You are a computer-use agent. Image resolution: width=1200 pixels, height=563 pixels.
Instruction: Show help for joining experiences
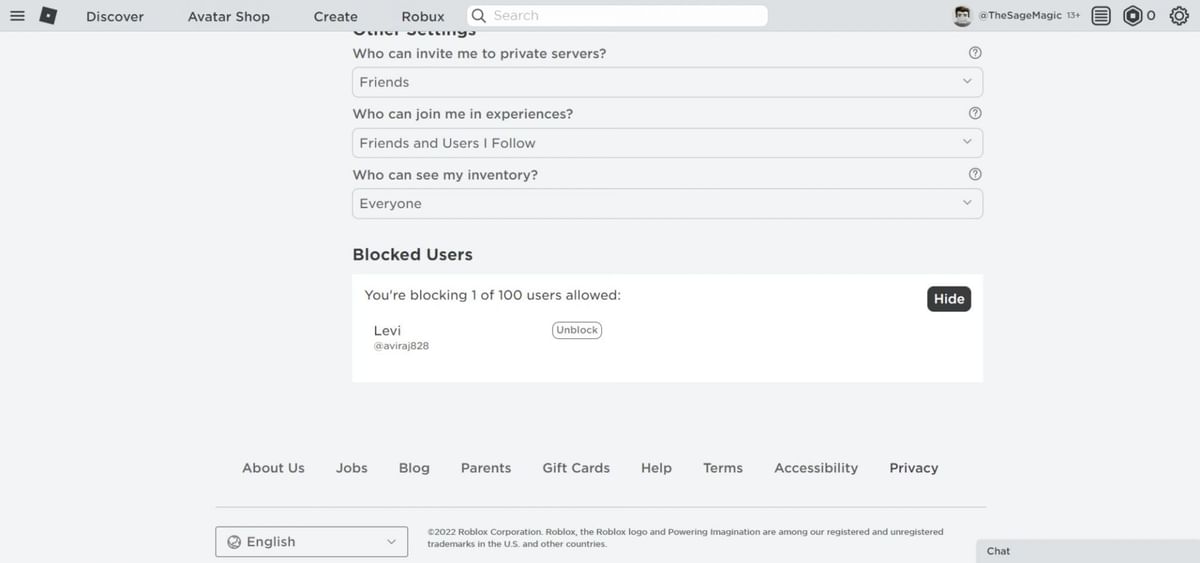(976, 114)
